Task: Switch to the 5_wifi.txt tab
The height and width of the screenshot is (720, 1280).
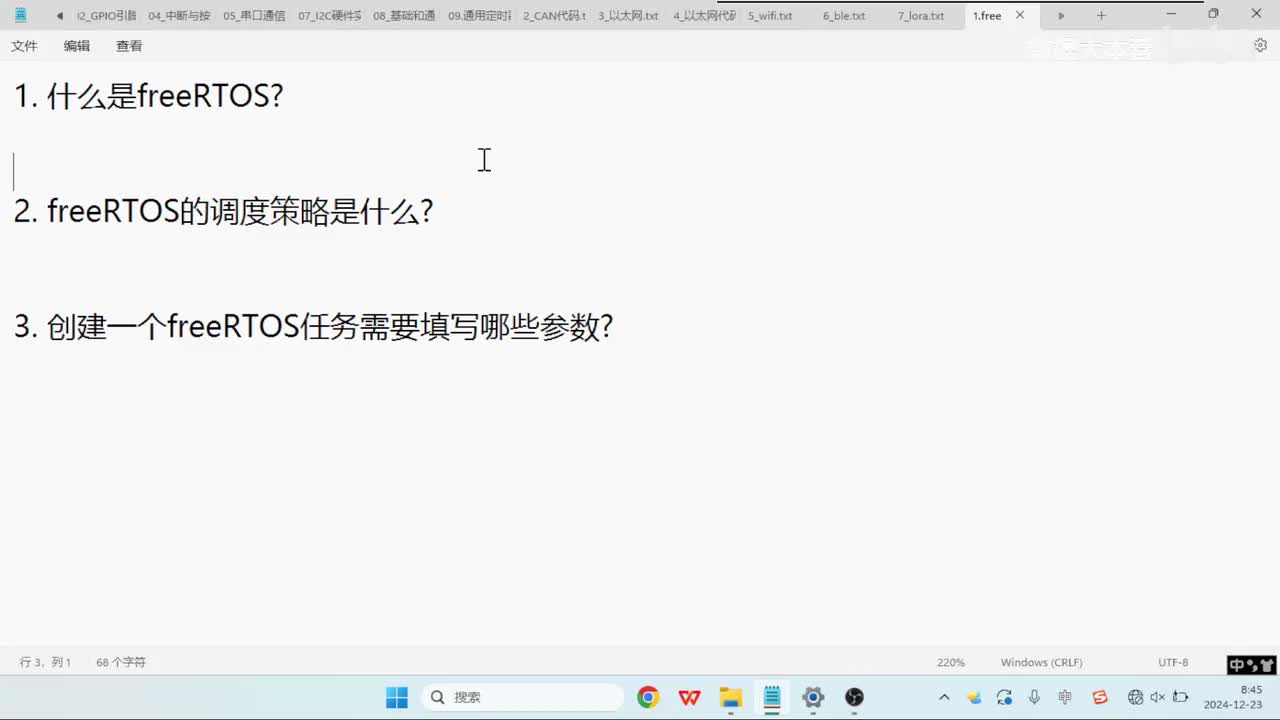Action: (770, 16)
